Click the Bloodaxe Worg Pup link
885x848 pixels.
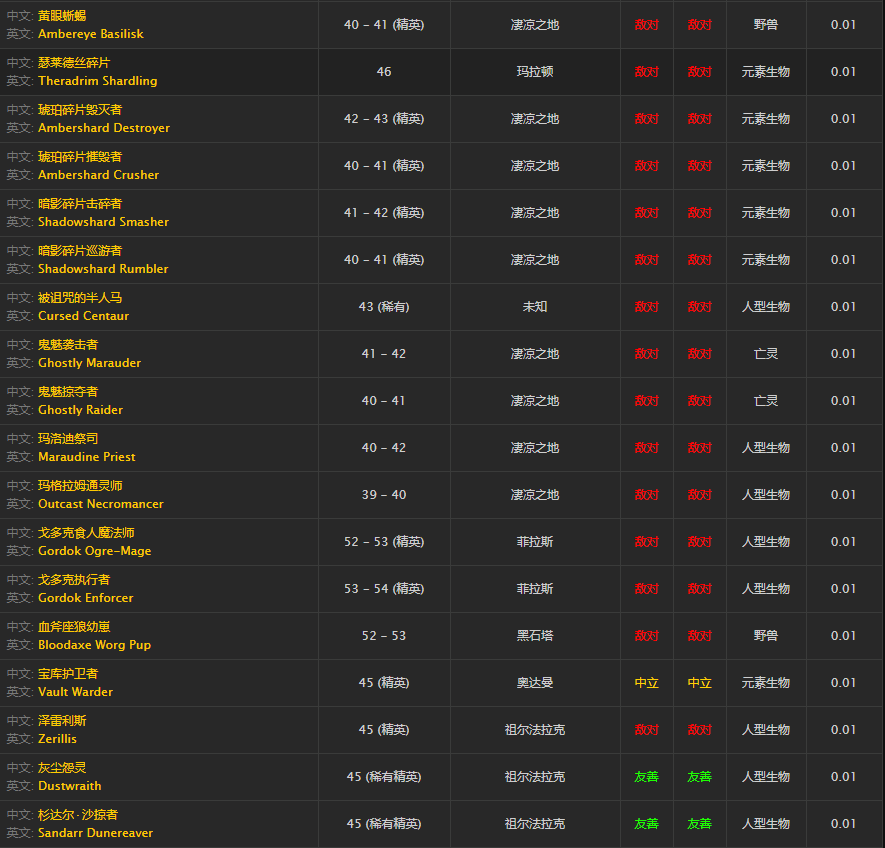[x=94, y=645]
